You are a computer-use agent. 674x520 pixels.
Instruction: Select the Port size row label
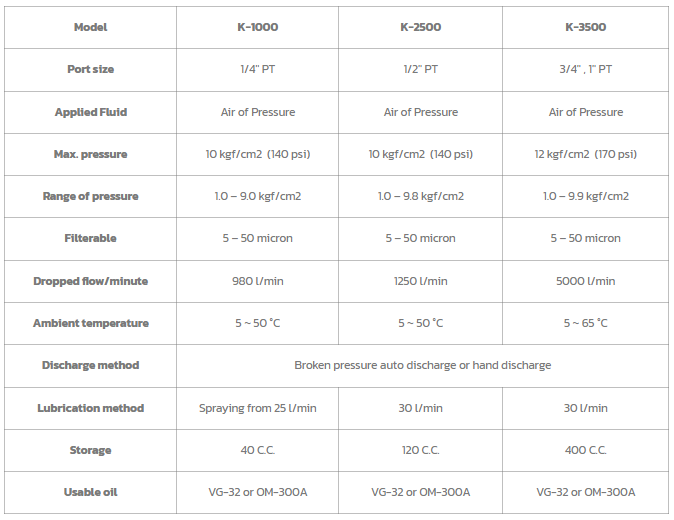(x=90, y=70)
